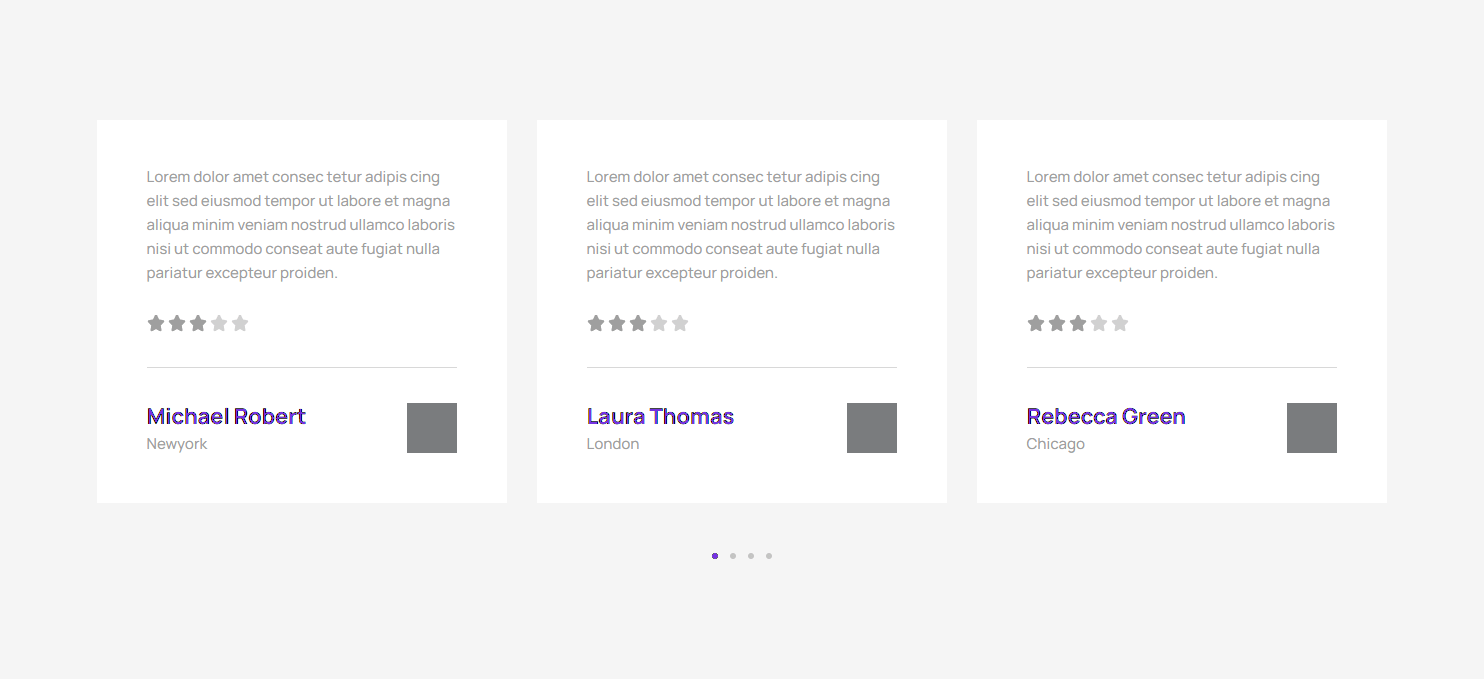The image size is (1484, 679).
Task: Click the third star in Rebecca Green's rating
Action: [1078, 323]
